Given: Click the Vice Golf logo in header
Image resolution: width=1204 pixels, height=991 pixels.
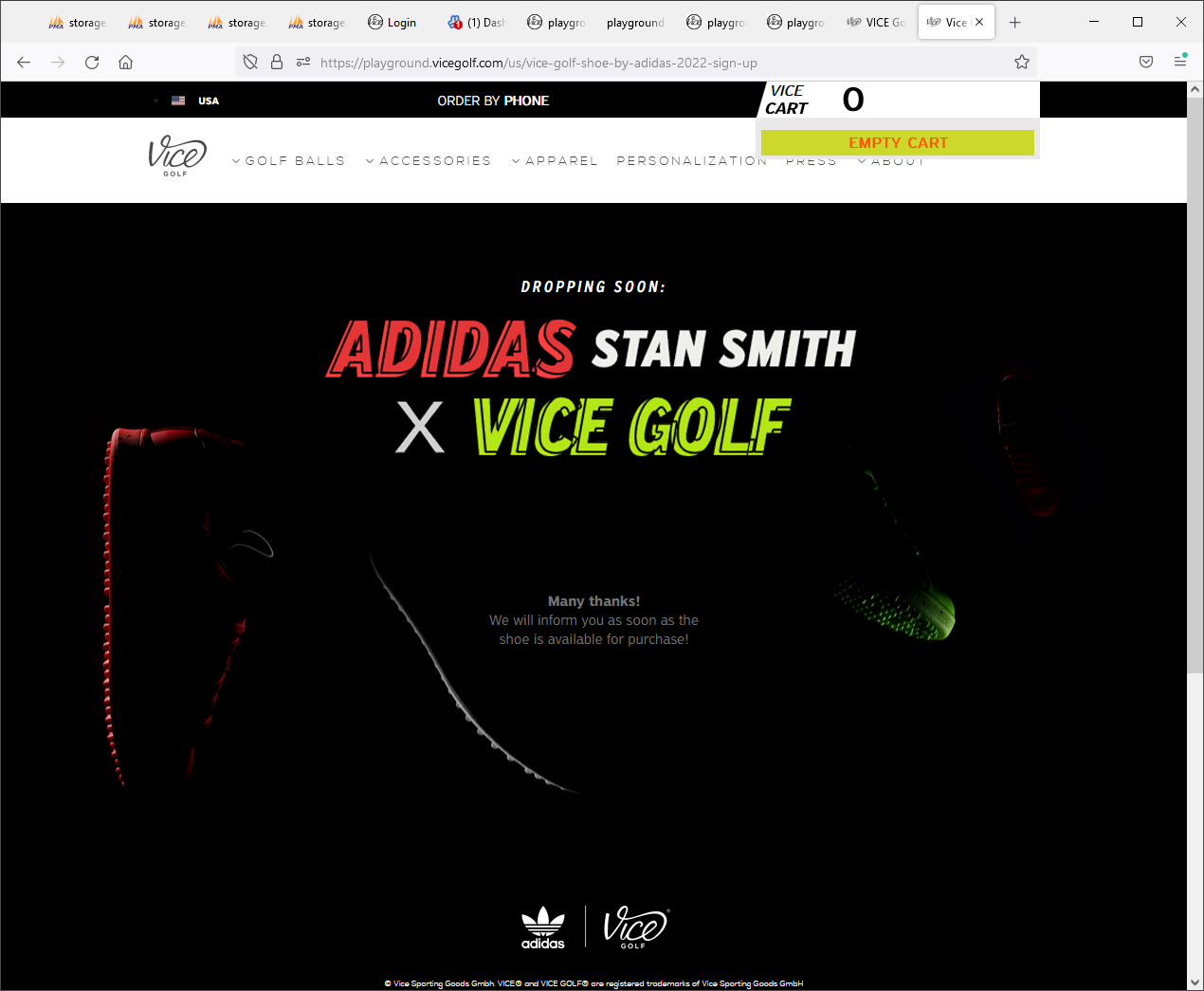Looking at the screenshot, I should 176,156.
